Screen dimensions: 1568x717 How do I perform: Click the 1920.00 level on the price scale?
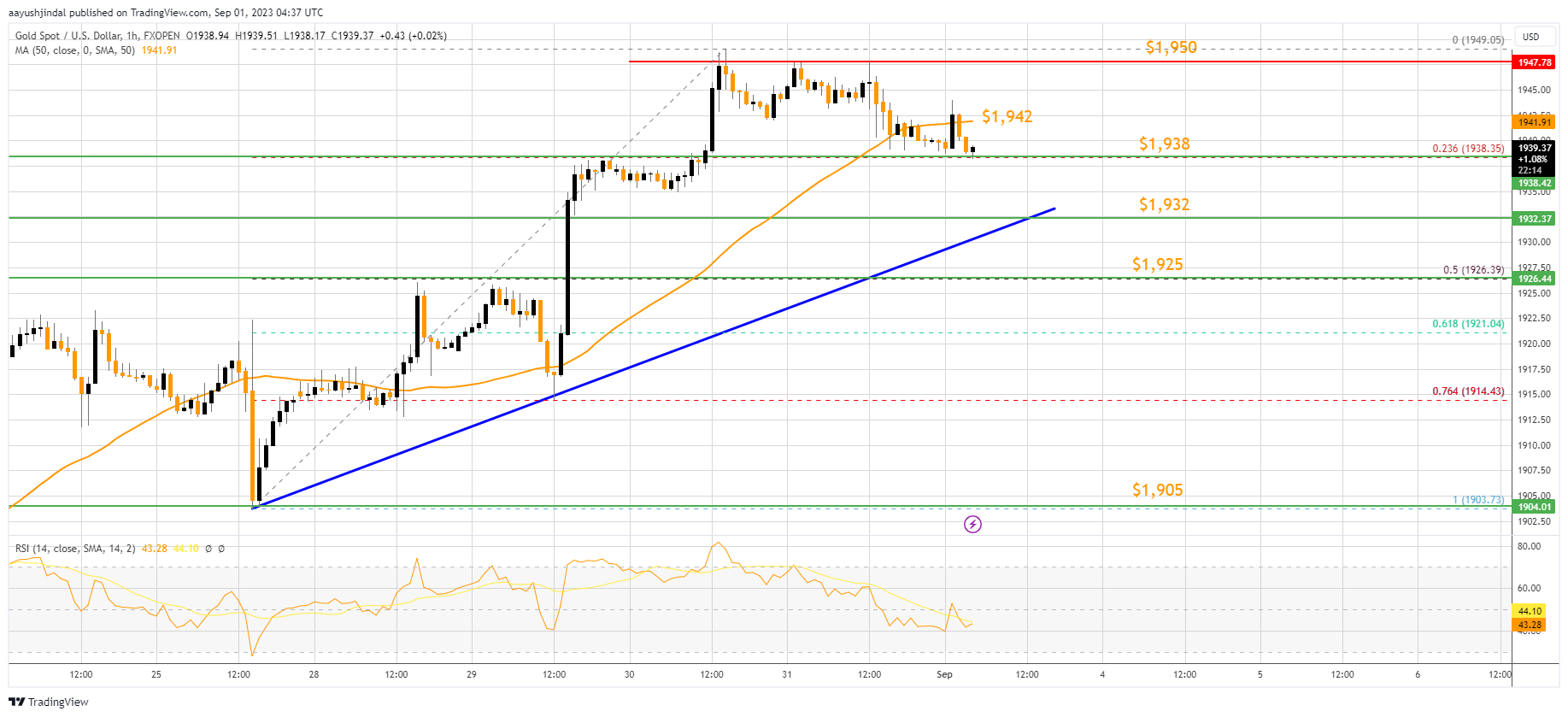click(x=1534, y=344)
